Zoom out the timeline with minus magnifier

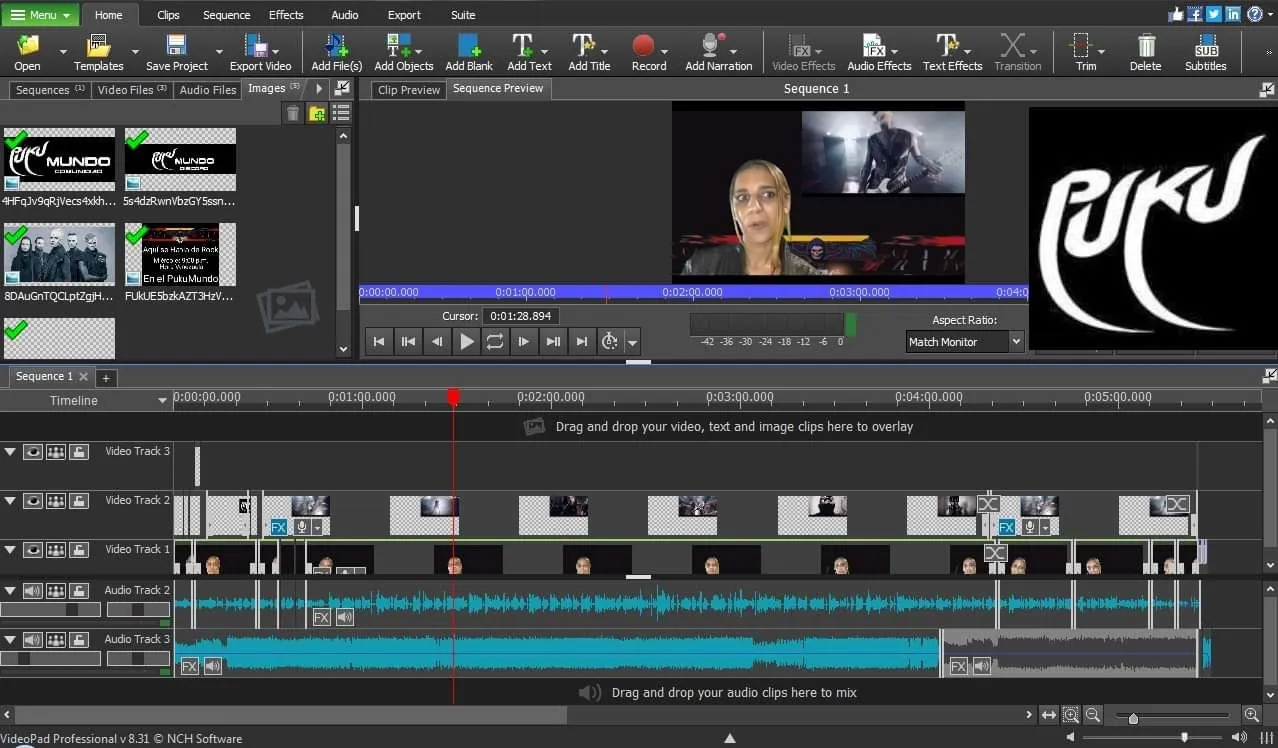coord(1093,715)
